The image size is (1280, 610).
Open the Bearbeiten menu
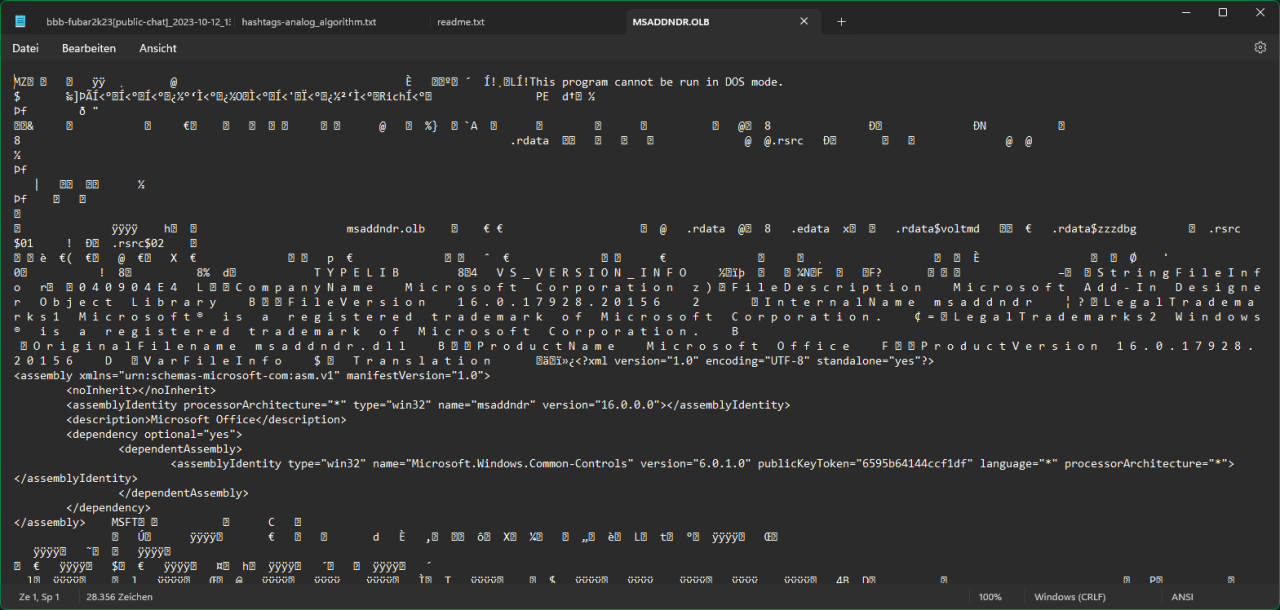coord(89,48)
